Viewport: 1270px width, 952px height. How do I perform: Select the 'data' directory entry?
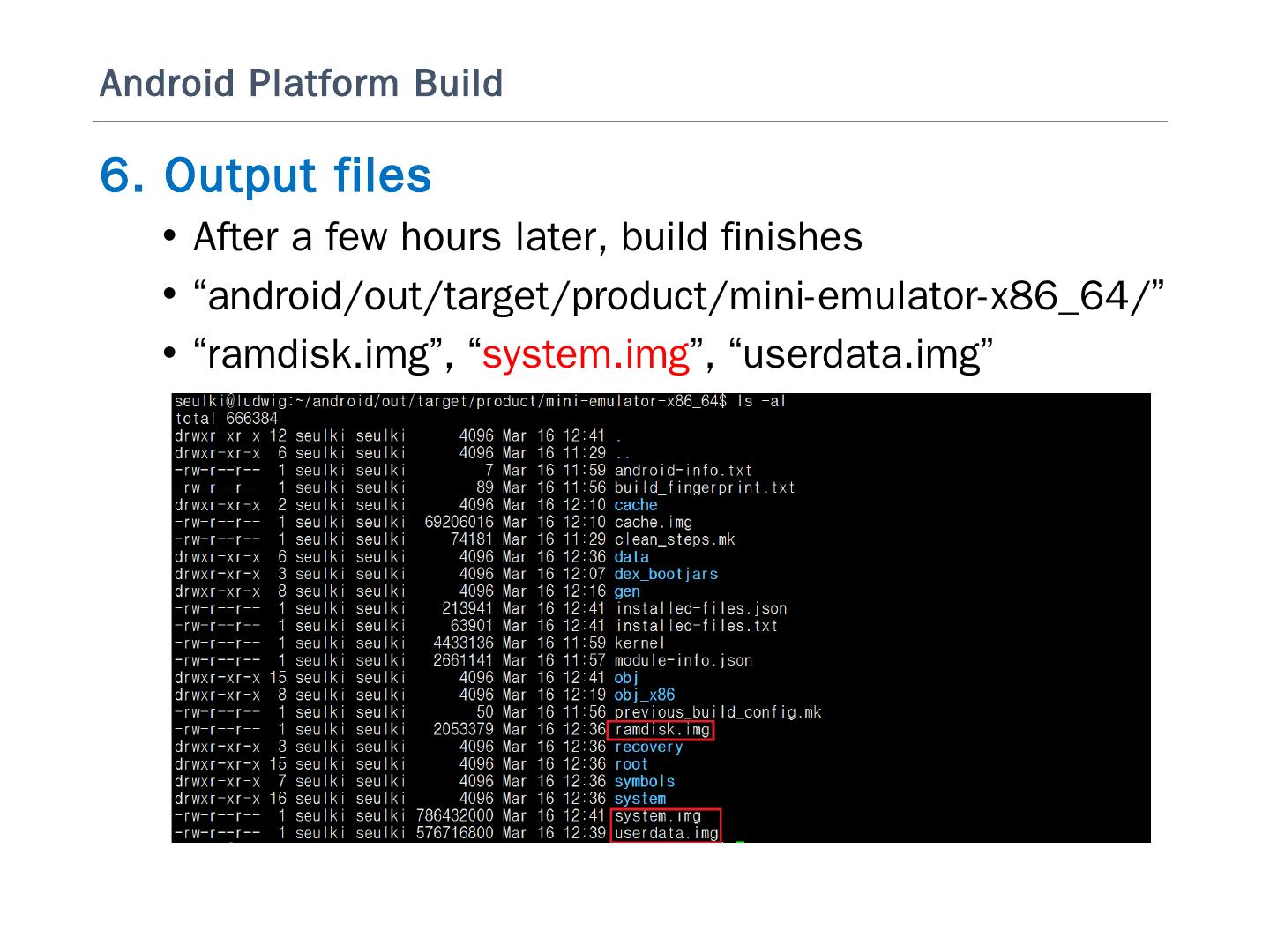click(631, 557)
